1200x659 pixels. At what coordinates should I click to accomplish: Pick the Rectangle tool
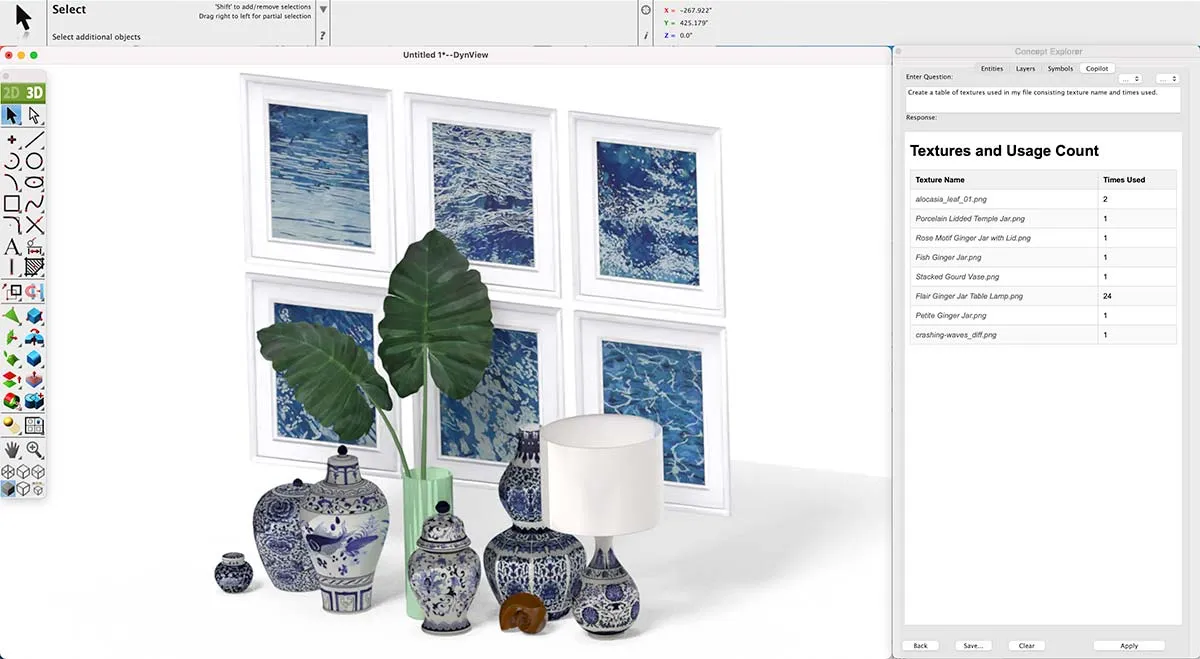coord(12,204)
